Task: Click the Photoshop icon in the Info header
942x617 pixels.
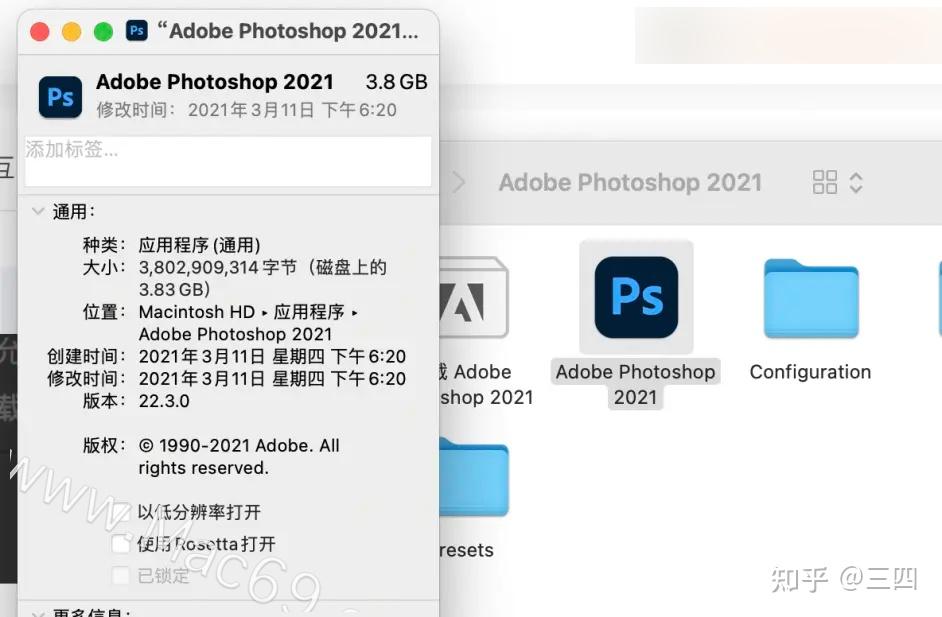Action: click(60, 96)
